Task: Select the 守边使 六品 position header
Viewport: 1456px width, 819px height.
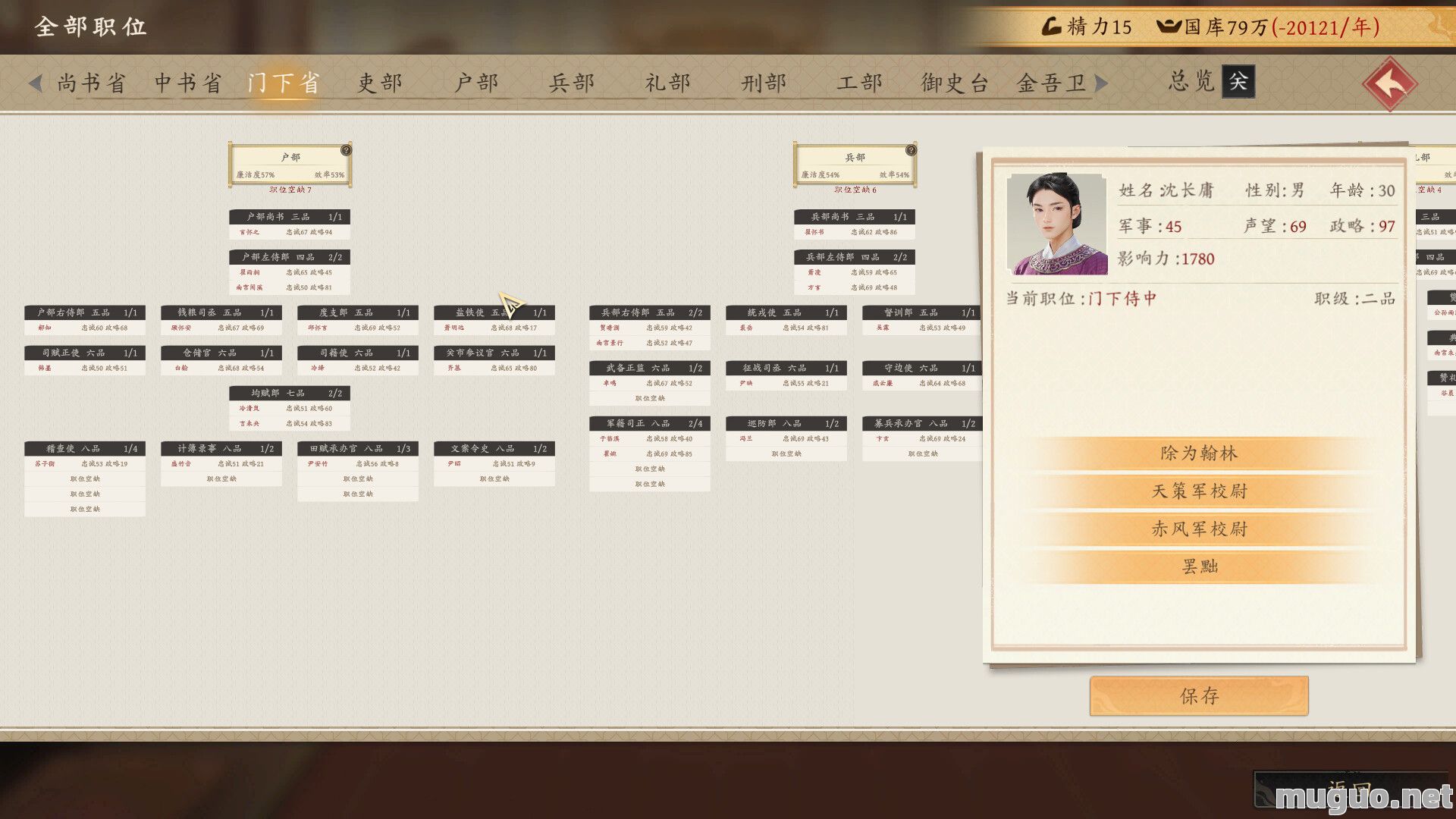Action: [x=921, y=368]
